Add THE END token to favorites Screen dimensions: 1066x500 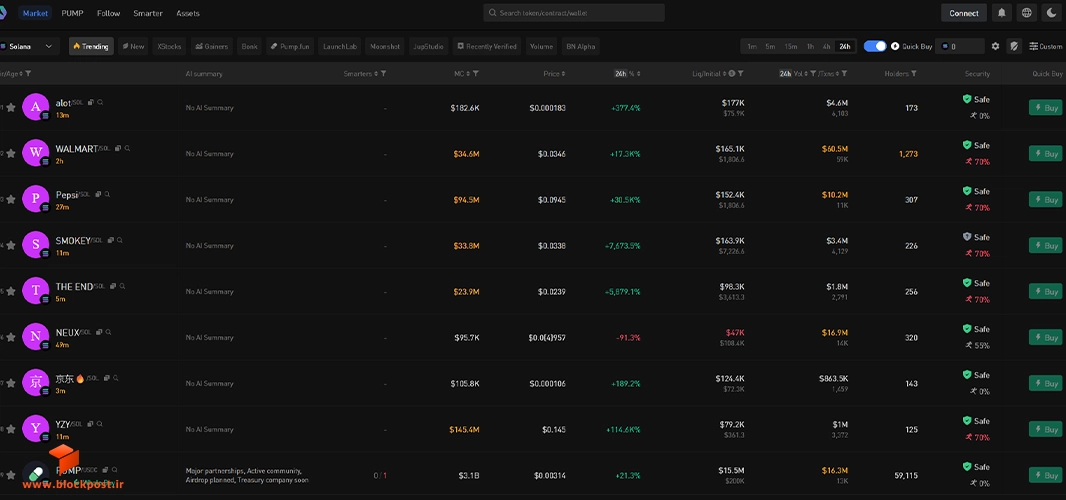11,291
